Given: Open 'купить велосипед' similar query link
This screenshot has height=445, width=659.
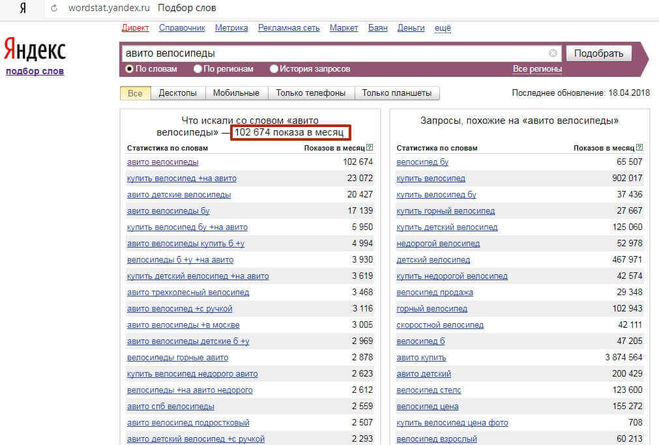Looking at the screenshot, I should pos(431,179).
